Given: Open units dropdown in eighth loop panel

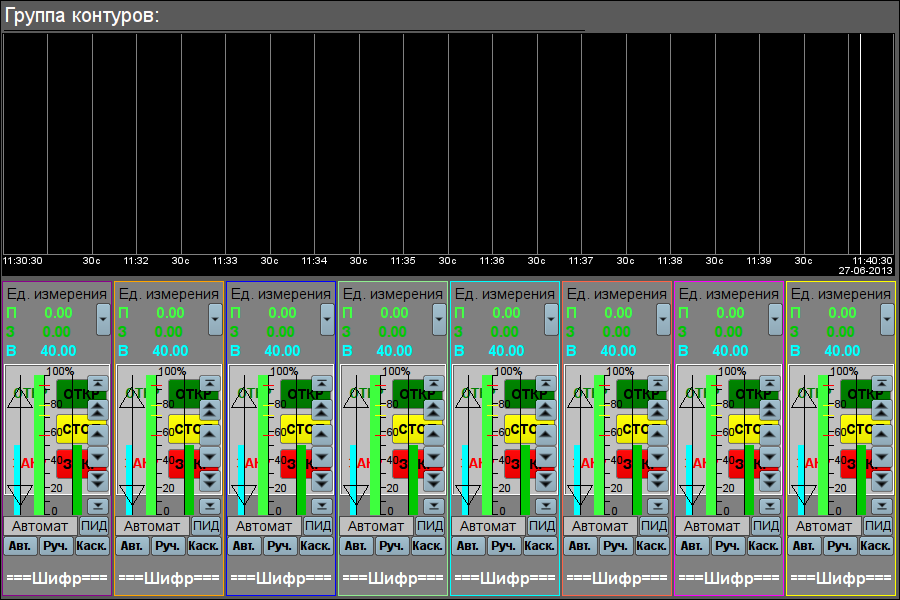Looking at the screenshot, I should 888,319.
